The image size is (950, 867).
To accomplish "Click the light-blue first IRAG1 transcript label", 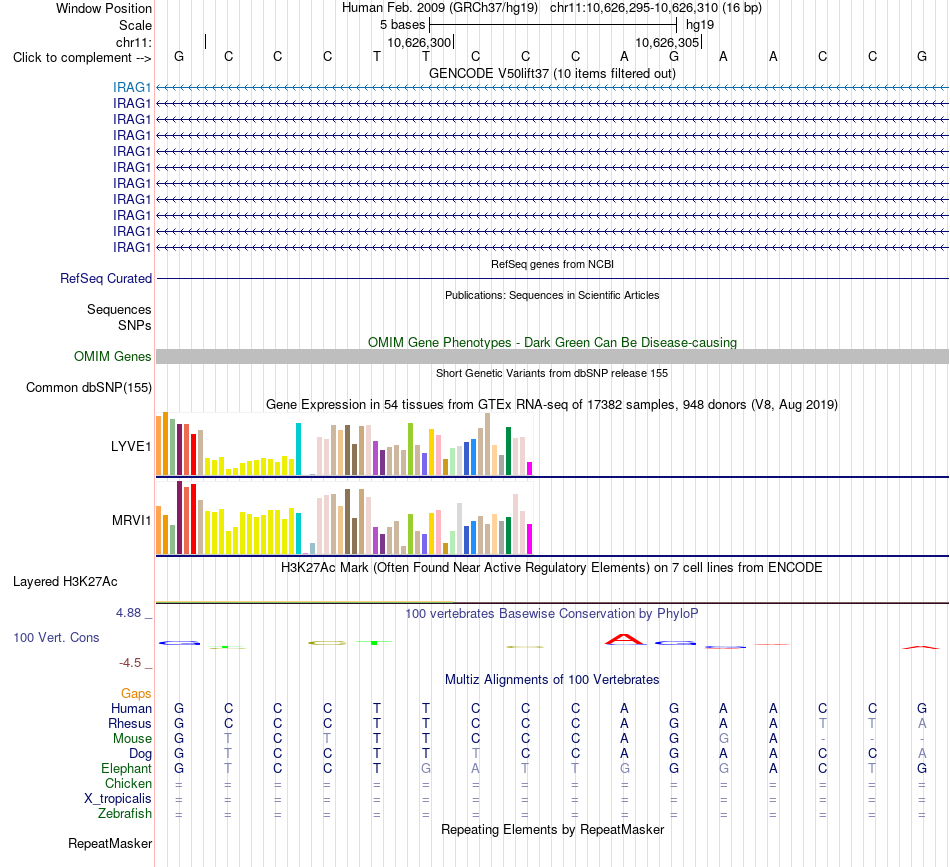I will pos(131,87).
